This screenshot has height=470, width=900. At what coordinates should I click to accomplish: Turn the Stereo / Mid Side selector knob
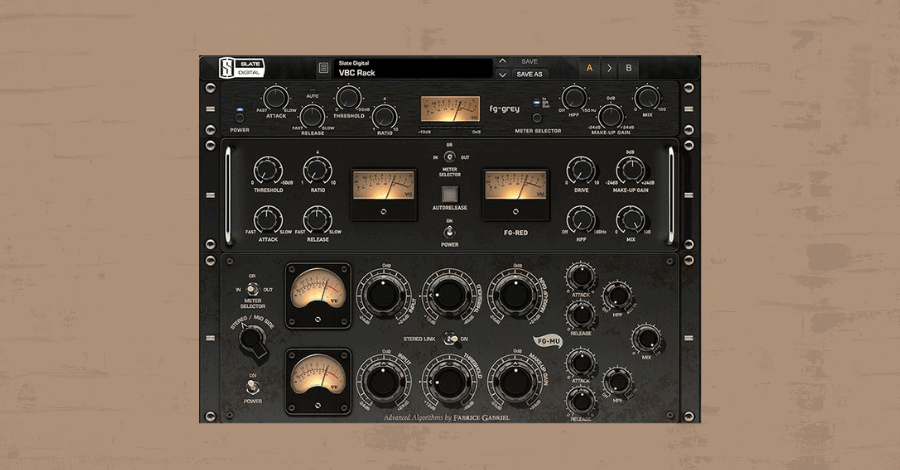click(251, 340)
